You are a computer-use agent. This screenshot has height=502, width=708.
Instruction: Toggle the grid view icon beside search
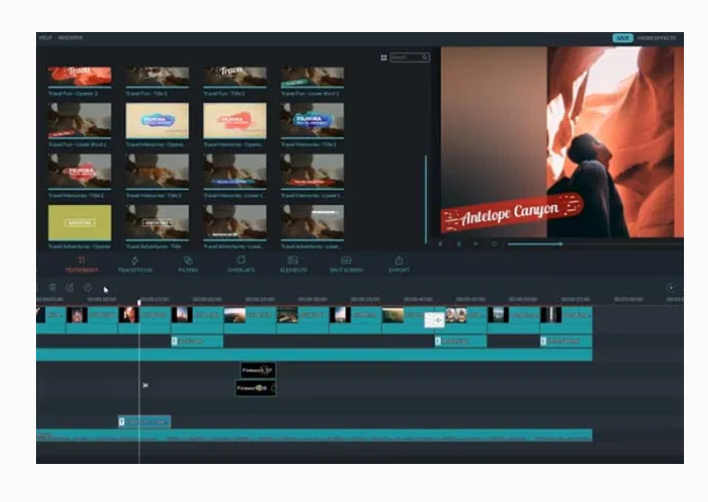[x=384, y=57]
